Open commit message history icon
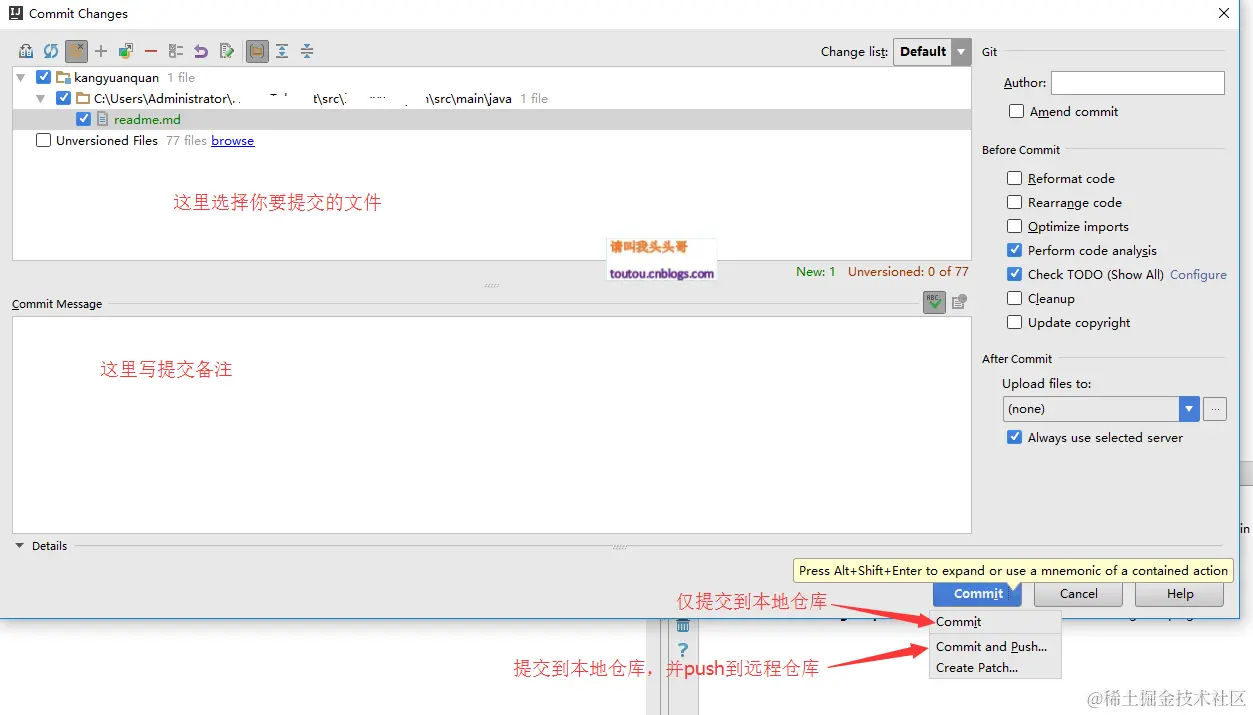This screenshot has height=715, width=1253. (x=958, y=300)
